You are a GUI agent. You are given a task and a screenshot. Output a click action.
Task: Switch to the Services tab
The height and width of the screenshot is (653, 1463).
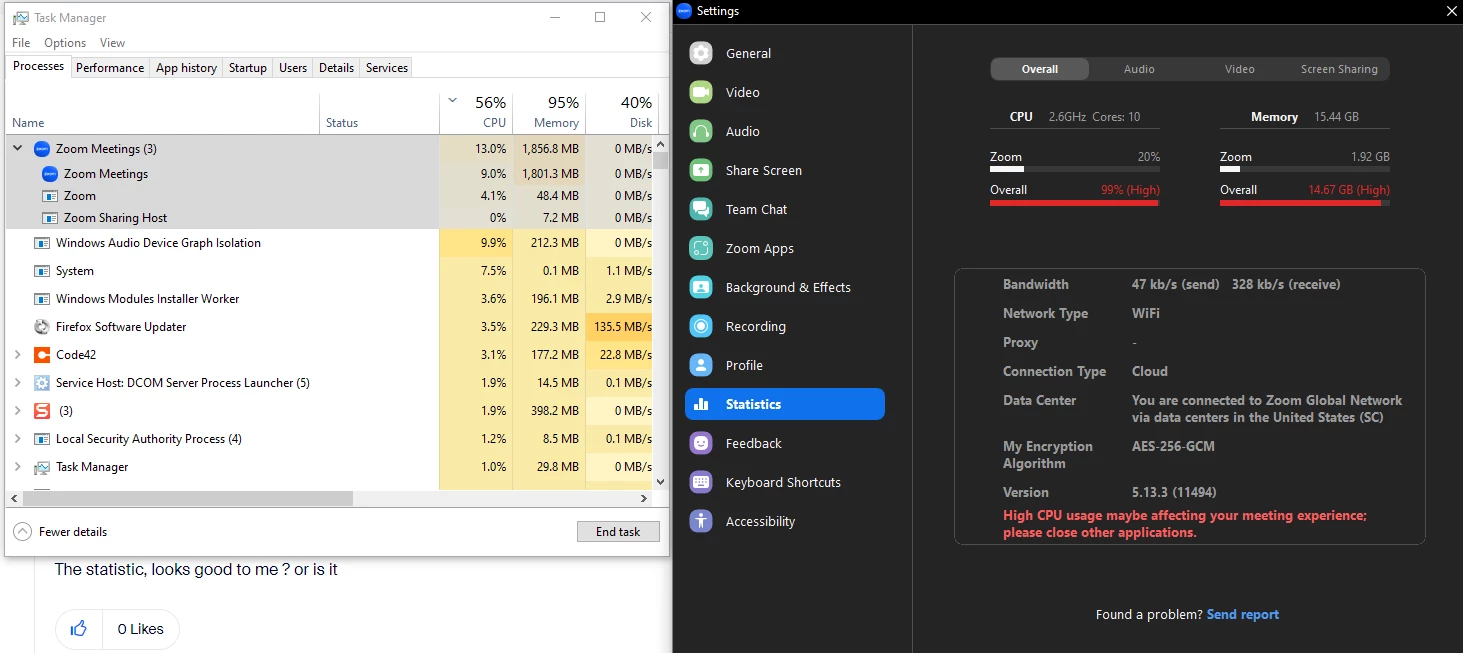pyautogui.click(x=387, y=68)
